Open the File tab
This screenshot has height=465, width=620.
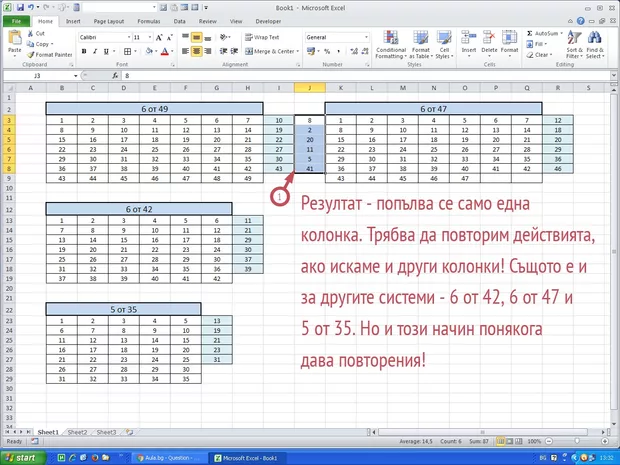17,21
